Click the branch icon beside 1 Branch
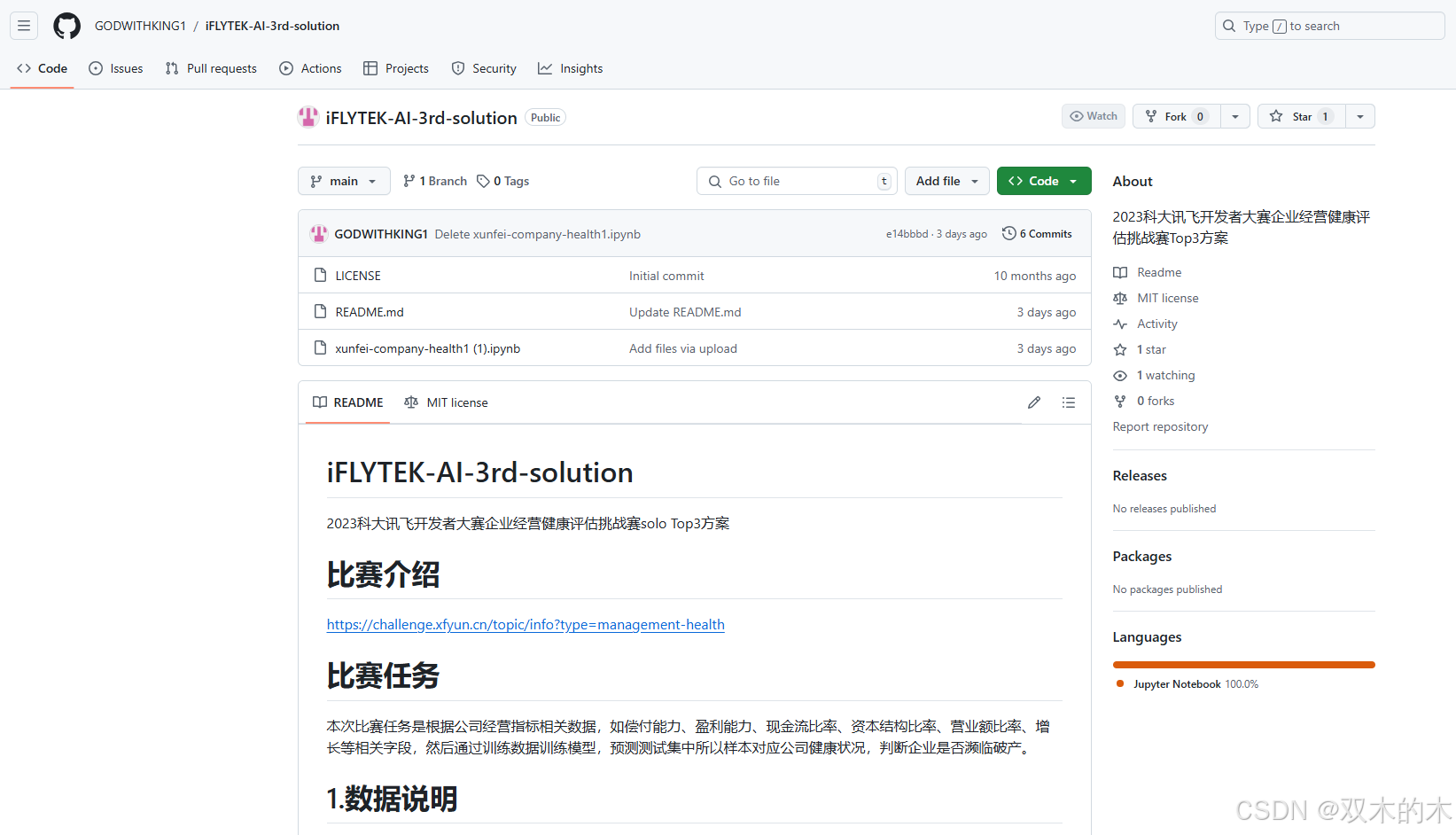 point(409,181)
